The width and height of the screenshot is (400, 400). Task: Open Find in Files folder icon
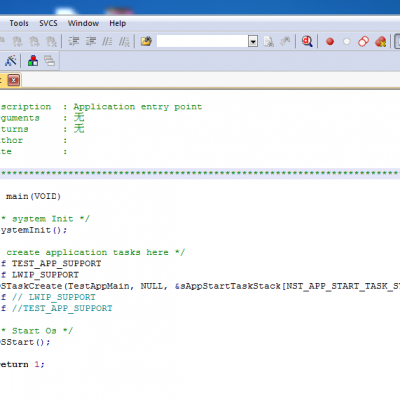click(x=146, y=41)
